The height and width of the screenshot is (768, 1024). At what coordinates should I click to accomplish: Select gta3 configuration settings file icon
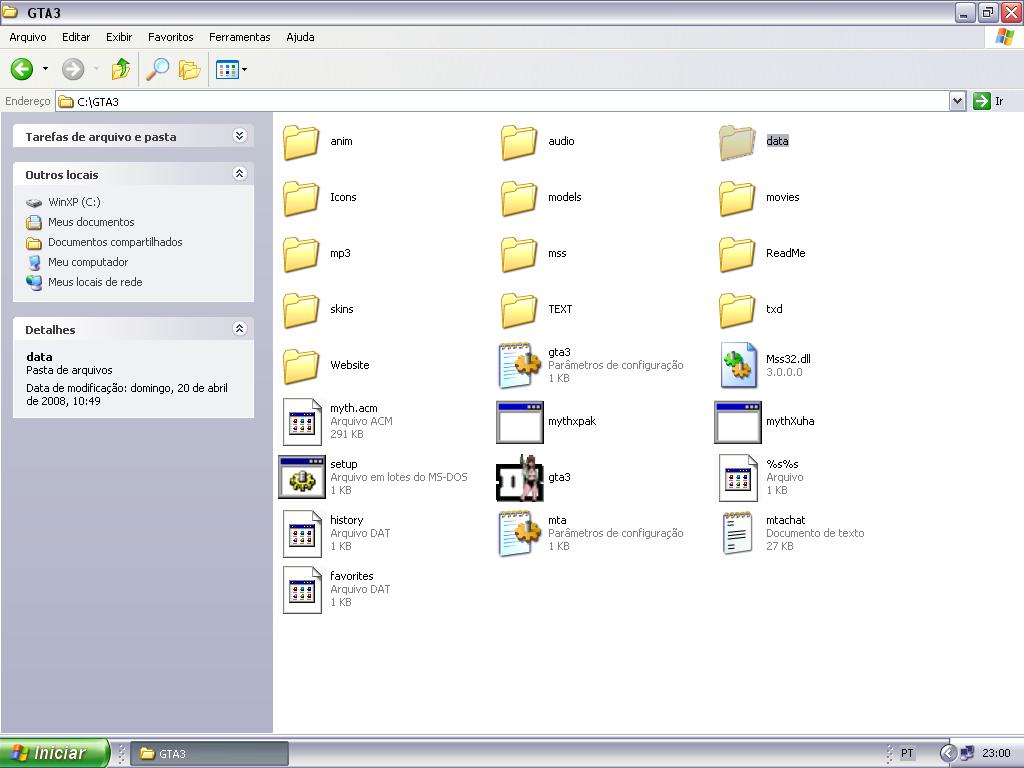(519, 365)
